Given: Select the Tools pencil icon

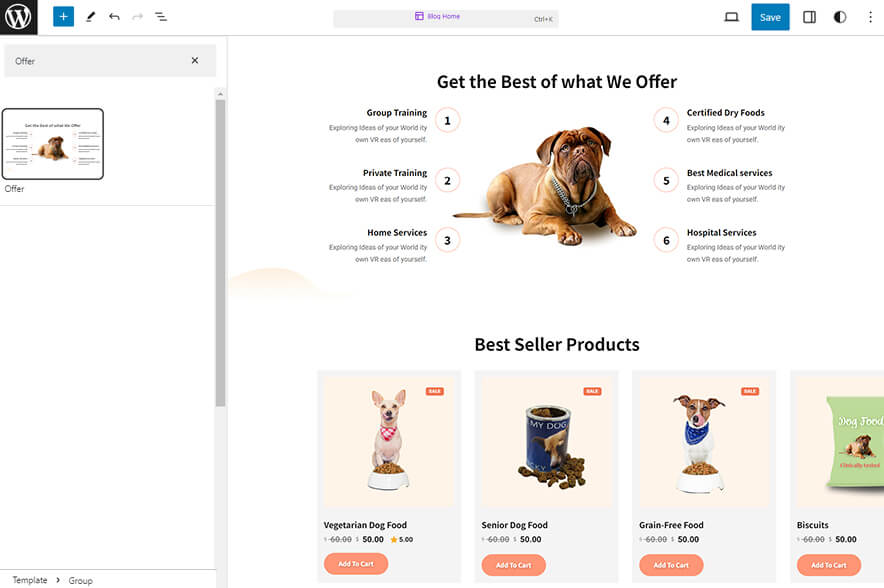Looking at the screenshot, I should pyautogui.click(x=89, y=16).
